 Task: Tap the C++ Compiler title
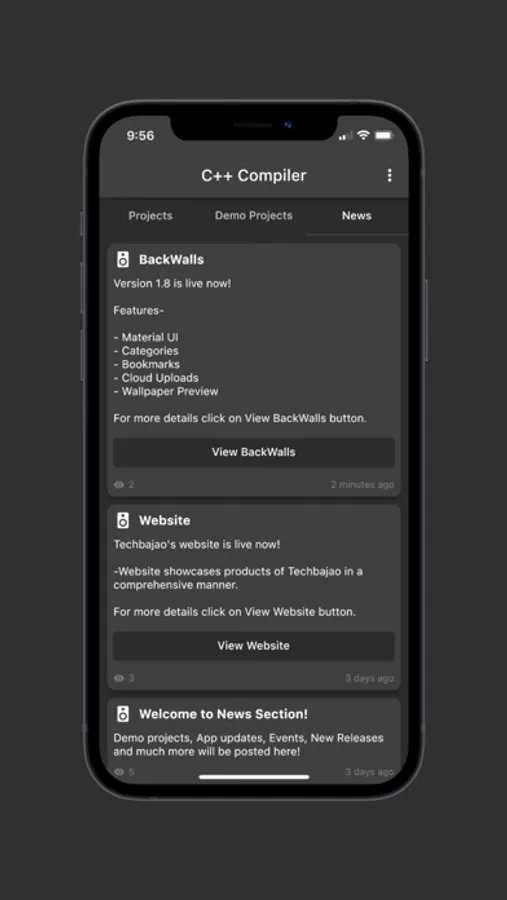pyautogui.click(x=254, y=176)
